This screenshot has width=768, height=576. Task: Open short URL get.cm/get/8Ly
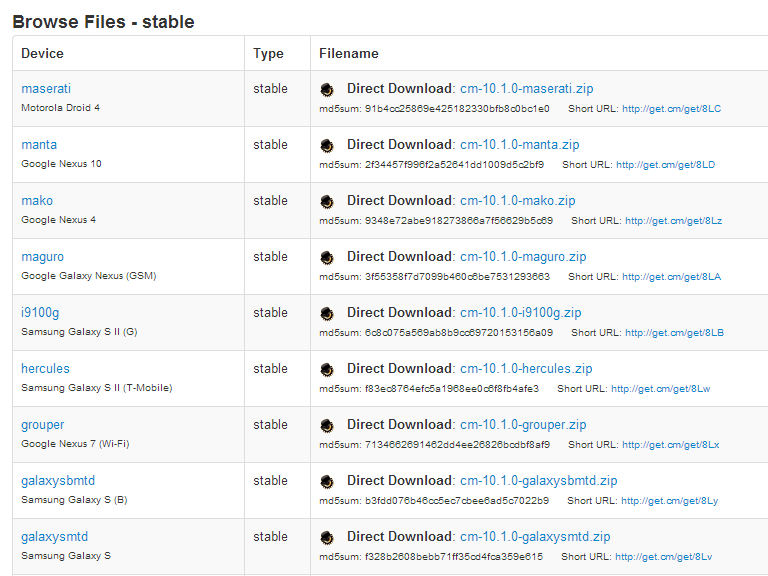coord(668,501)
